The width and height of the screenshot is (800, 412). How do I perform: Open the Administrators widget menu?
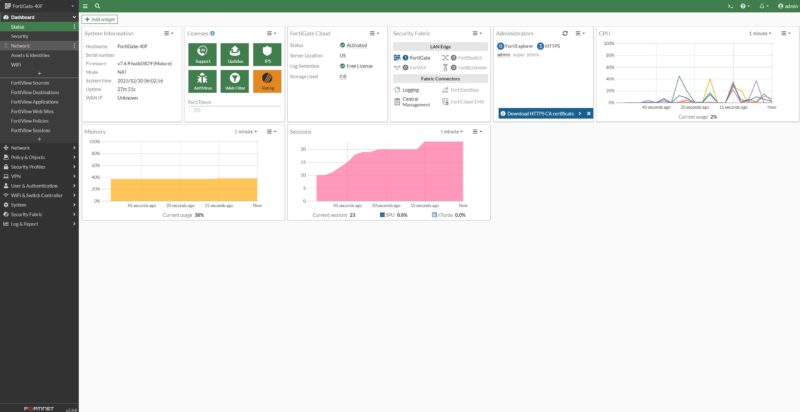[580, 33]
